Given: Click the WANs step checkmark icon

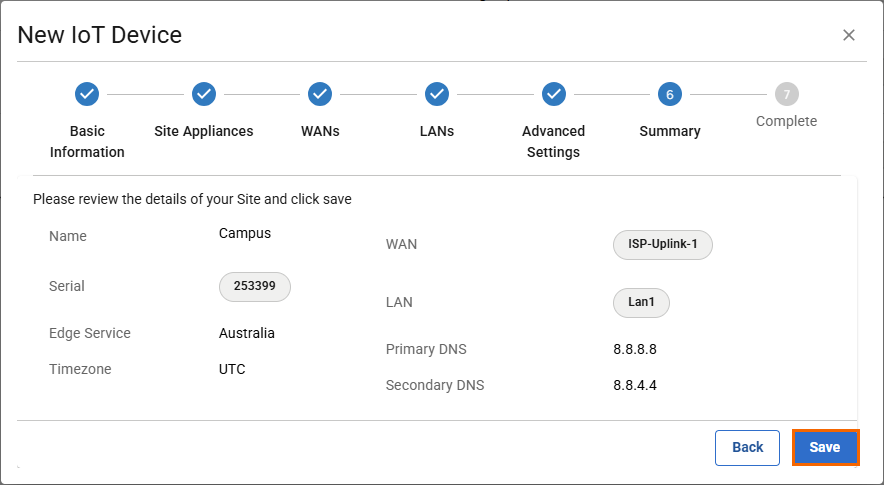Looking at the screenshot, I should tap(320, 94).
